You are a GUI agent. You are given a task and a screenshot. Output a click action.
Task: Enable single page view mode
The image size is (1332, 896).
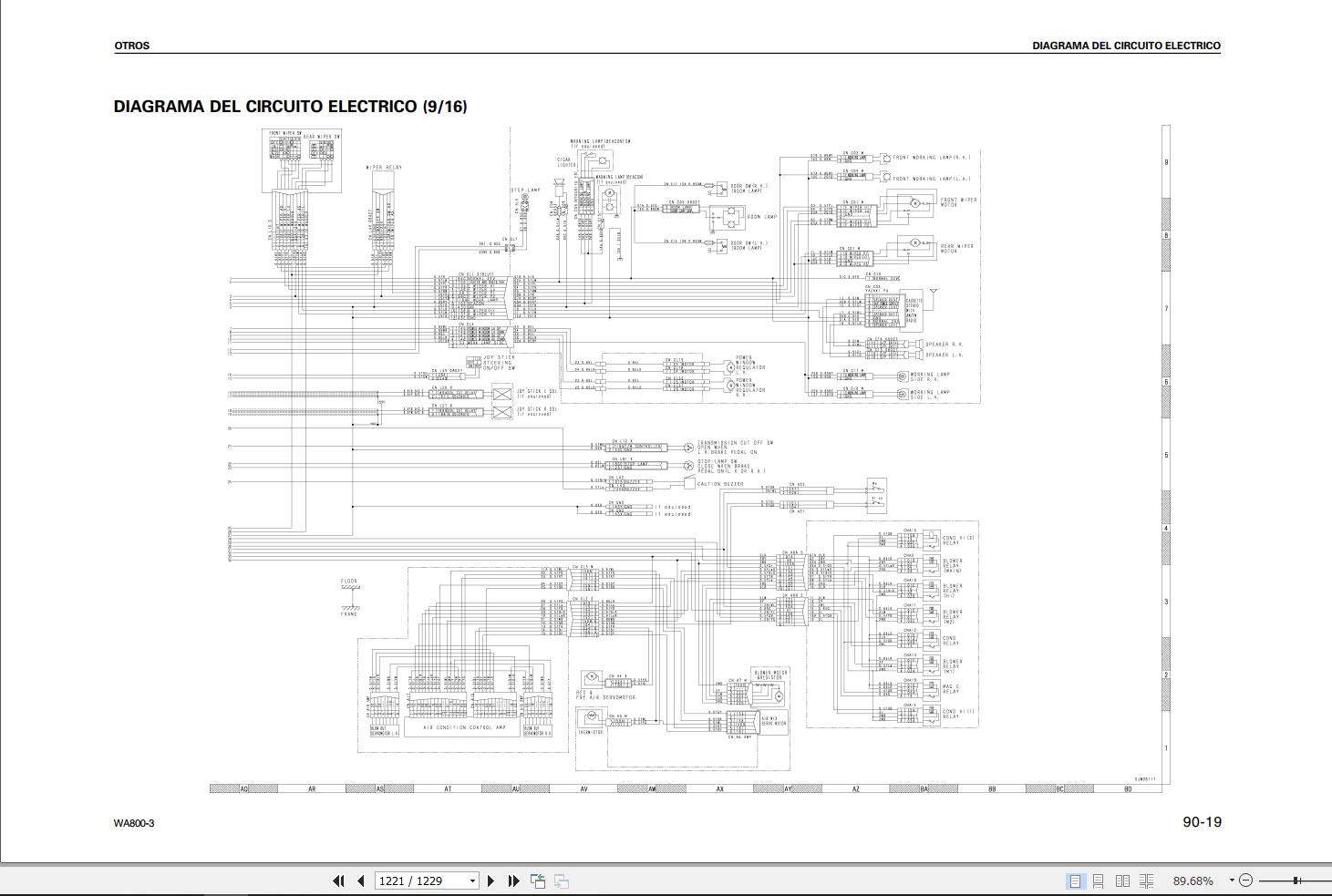[x=1076, y=881]
